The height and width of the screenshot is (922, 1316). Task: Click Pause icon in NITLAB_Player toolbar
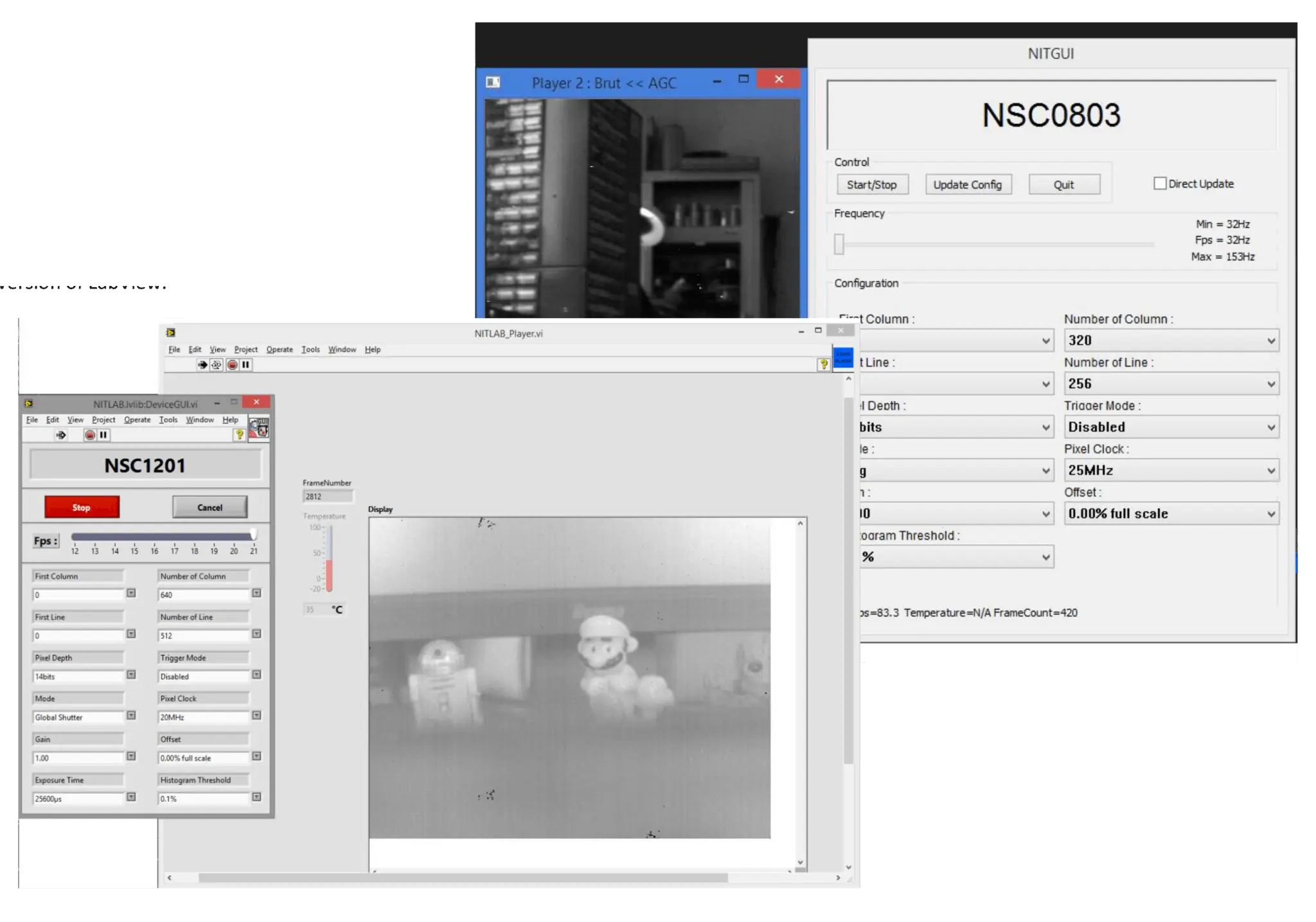click(x=245, y=365)
